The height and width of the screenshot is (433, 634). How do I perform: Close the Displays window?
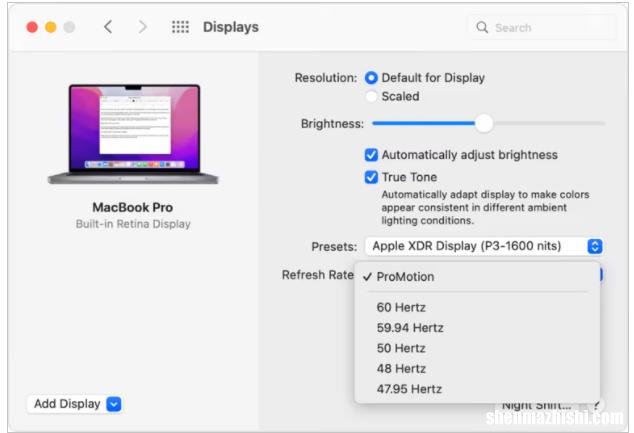pyautogui.click(x=32, y=27)
